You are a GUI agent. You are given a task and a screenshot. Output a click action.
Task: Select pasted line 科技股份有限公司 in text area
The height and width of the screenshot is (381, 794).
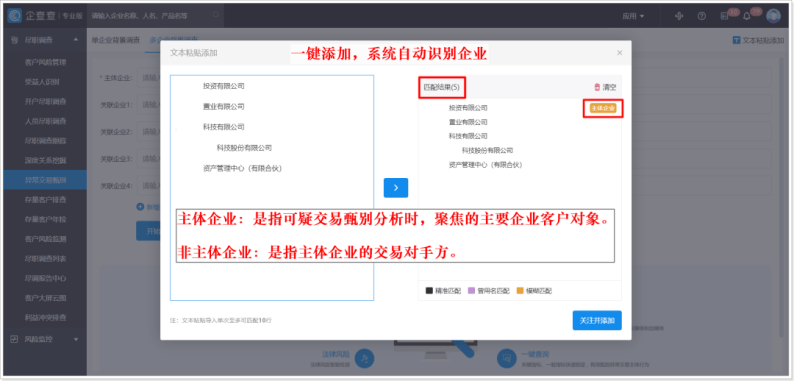(x=245, y=148)
